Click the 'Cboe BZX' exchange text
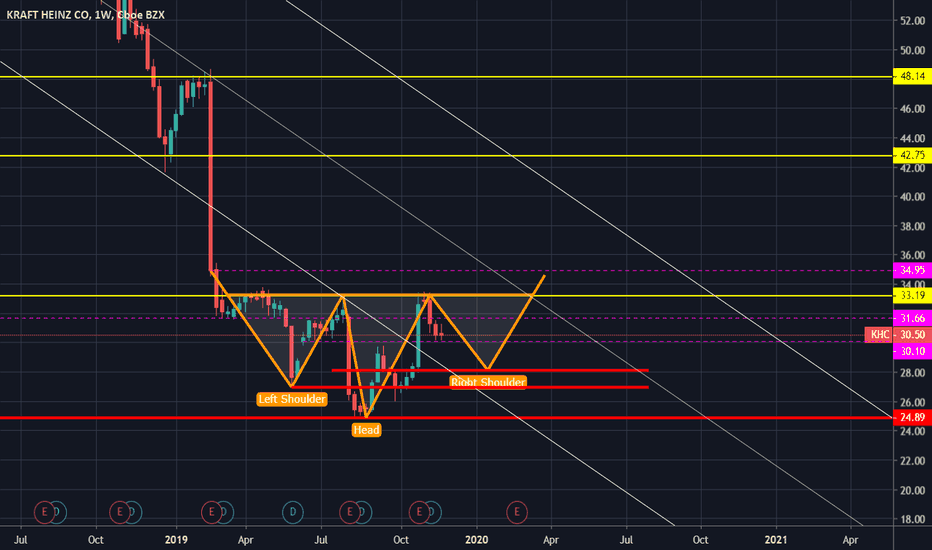 [141, 15]
